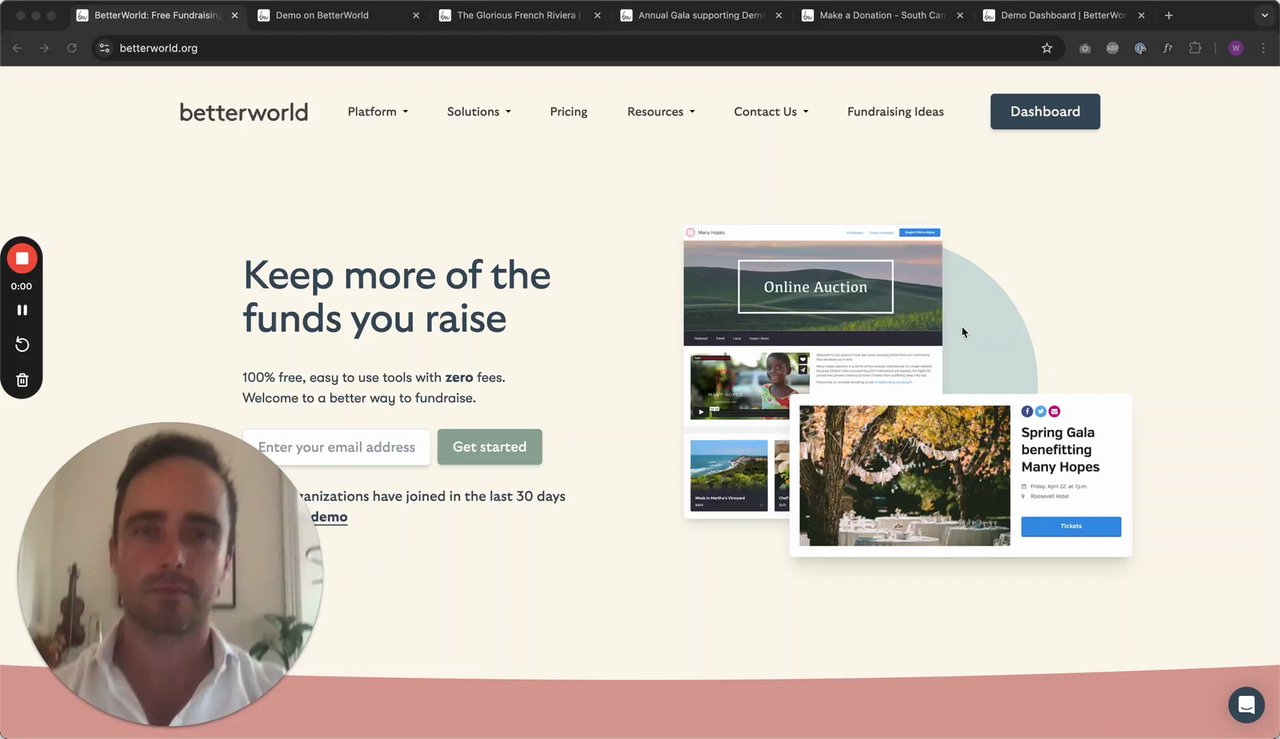Click the camera extension icon
Image resolution: width=1280 pixels, height=739 pixels.
(x=1085, y=48)
